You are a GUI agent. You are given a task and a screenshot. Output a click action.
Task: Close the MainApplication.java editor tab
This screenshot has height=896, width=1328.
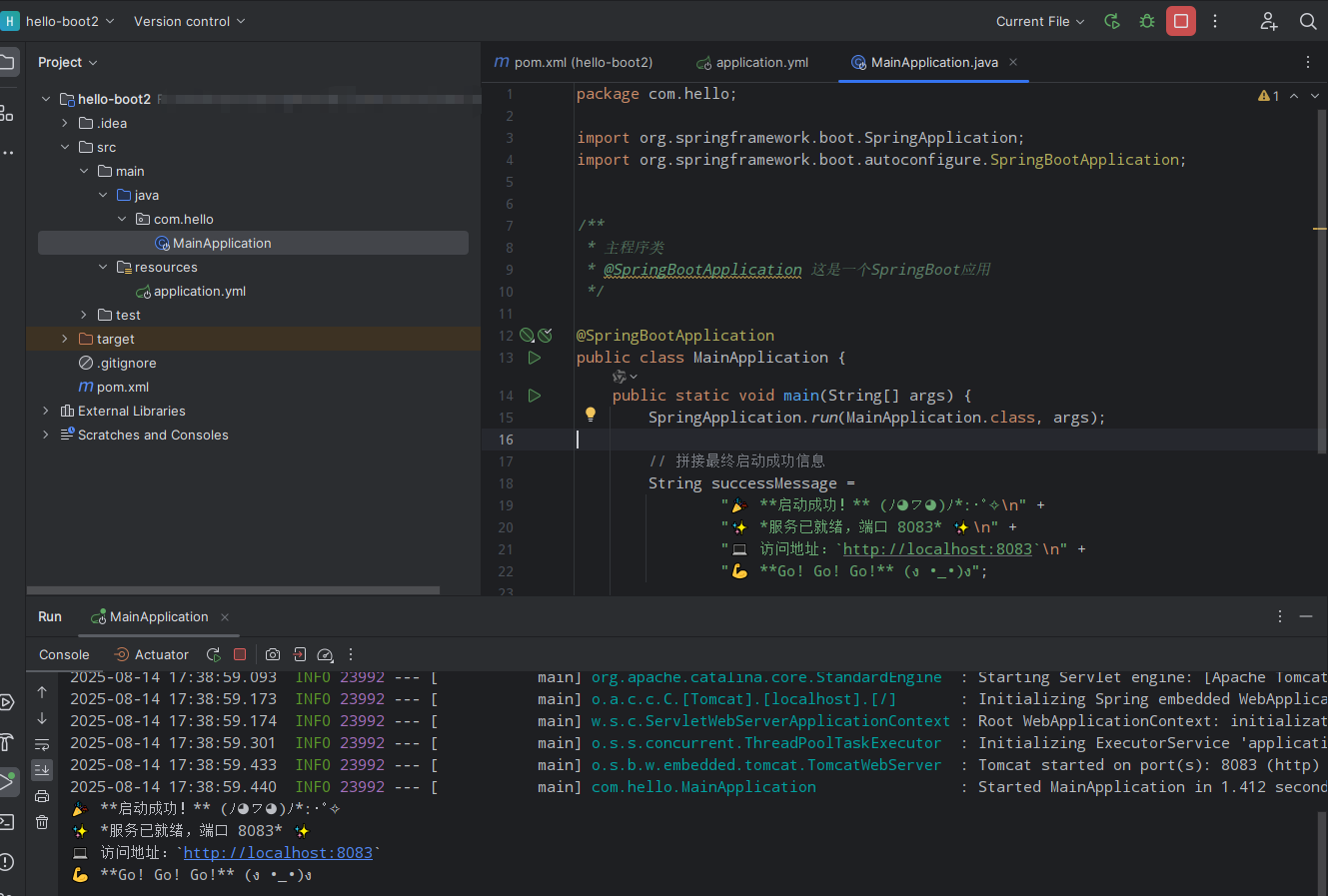(1013, 62)
